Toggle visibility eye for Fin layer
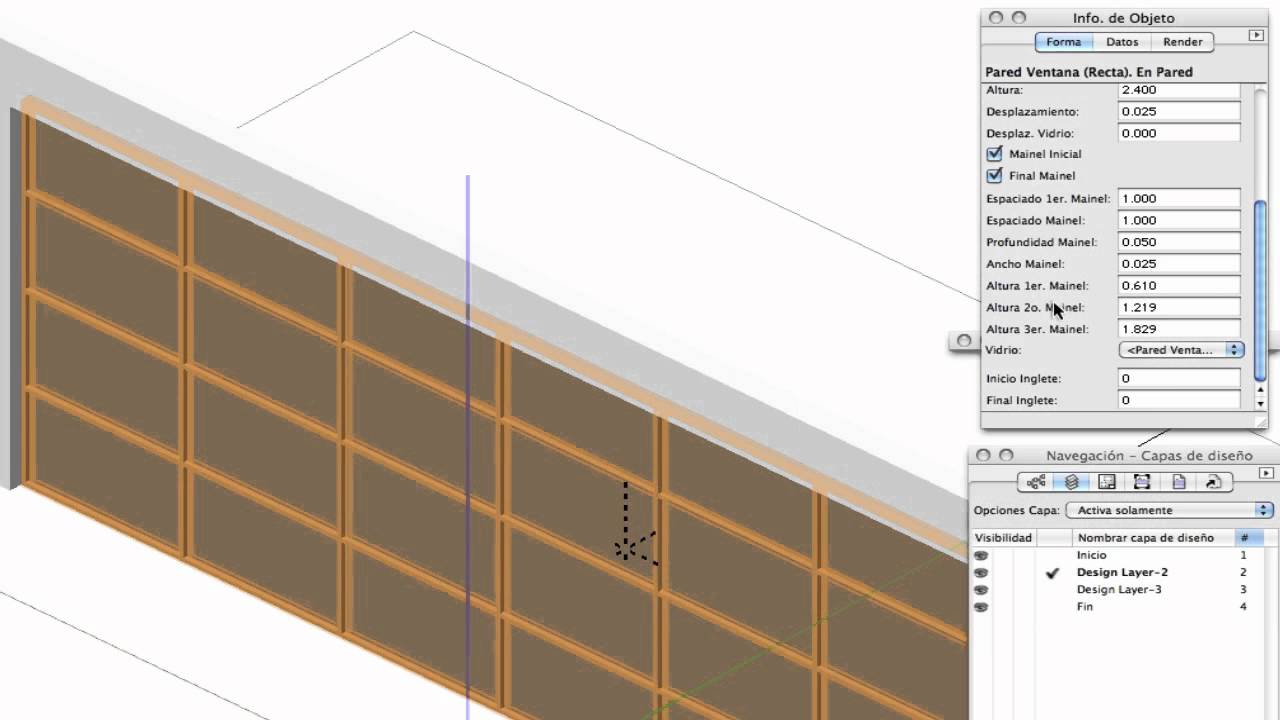The image size is (1280, 720). pos(981,607)
